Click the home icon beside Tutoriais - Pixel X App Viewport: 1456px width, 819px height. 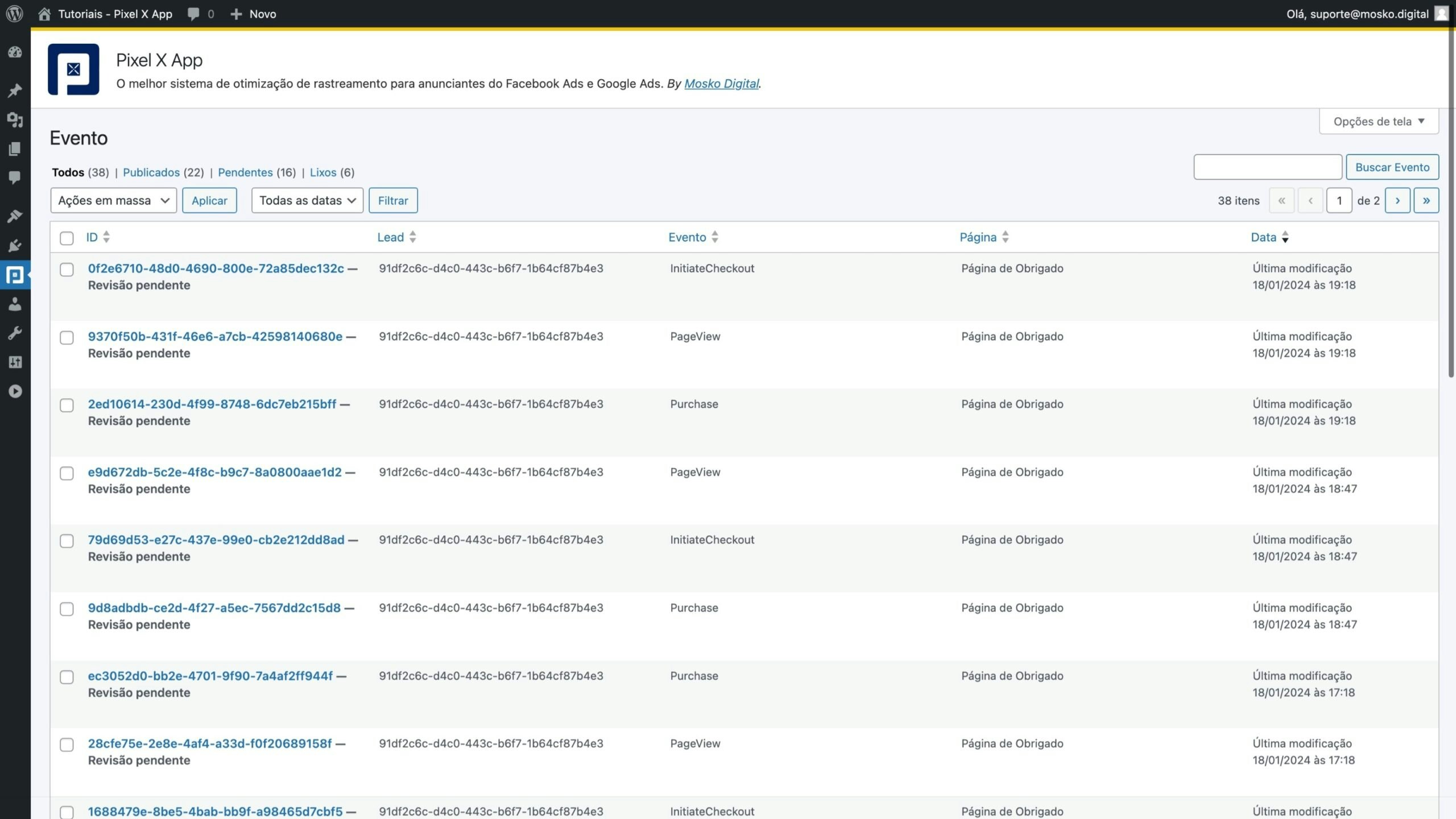44,14
